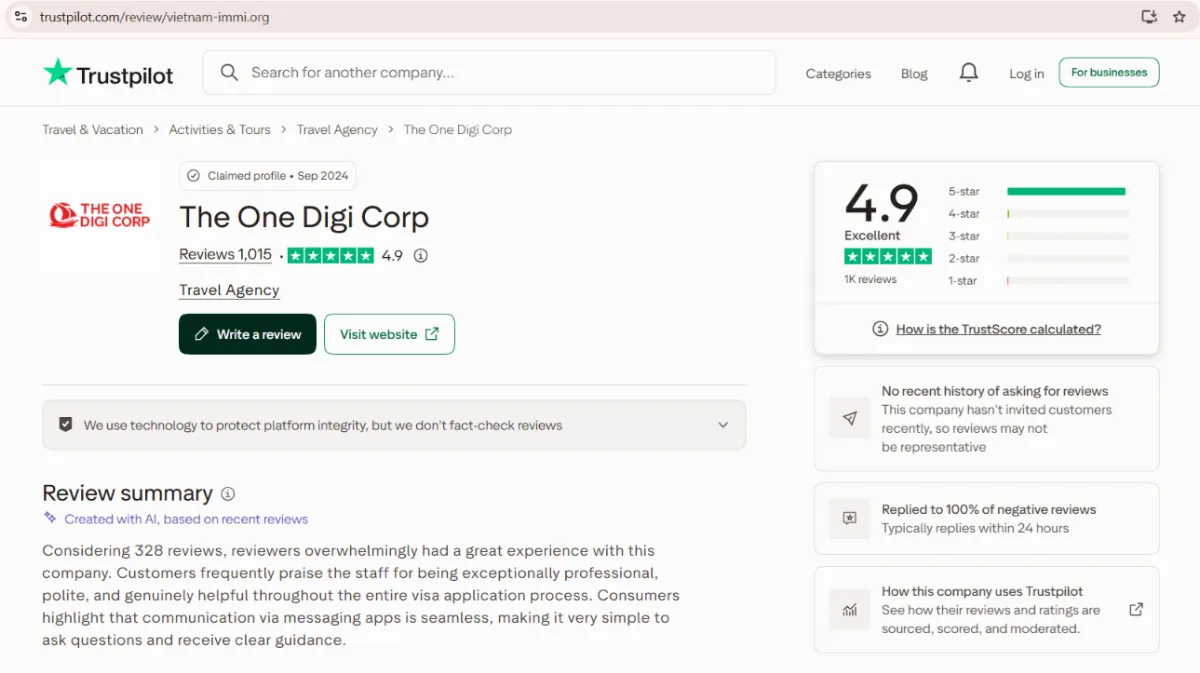Click the TrustScore info icon beside 4.9
This screenshot has width=1200, height=673.
[x=421, y=256]
